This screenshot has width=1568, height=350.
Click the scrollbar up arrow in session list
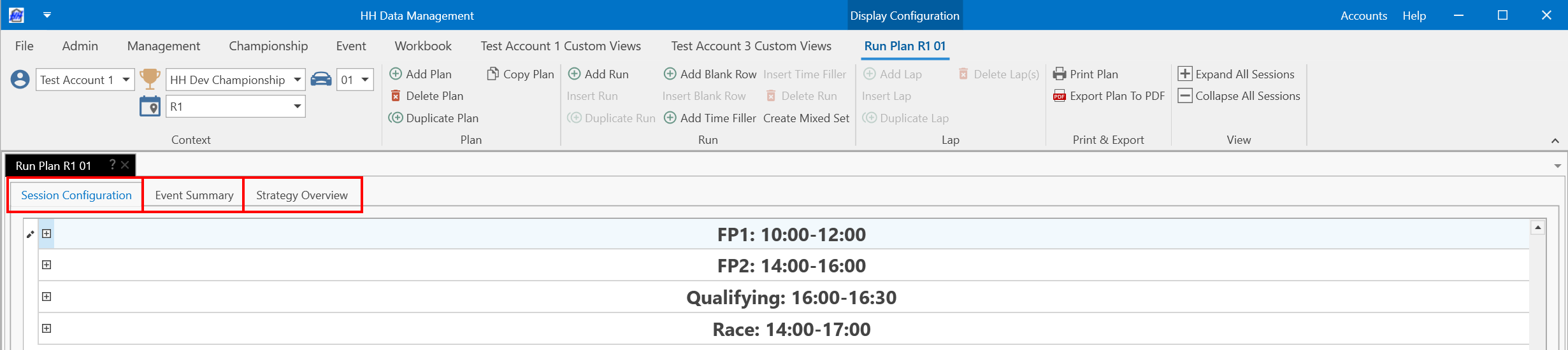point(1537,227)
